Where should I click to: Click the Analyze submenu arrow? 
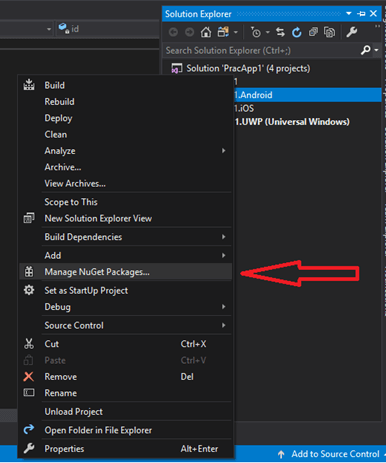coord(224,151)
